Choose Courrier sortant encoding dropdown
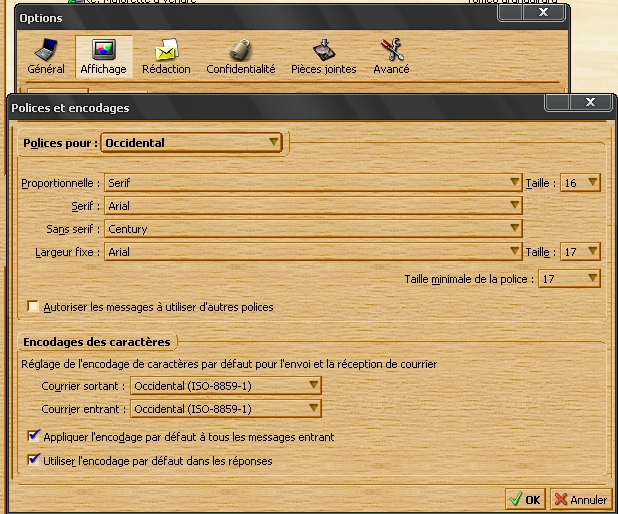This screenshot has width=618, height=514. (226, 386)
